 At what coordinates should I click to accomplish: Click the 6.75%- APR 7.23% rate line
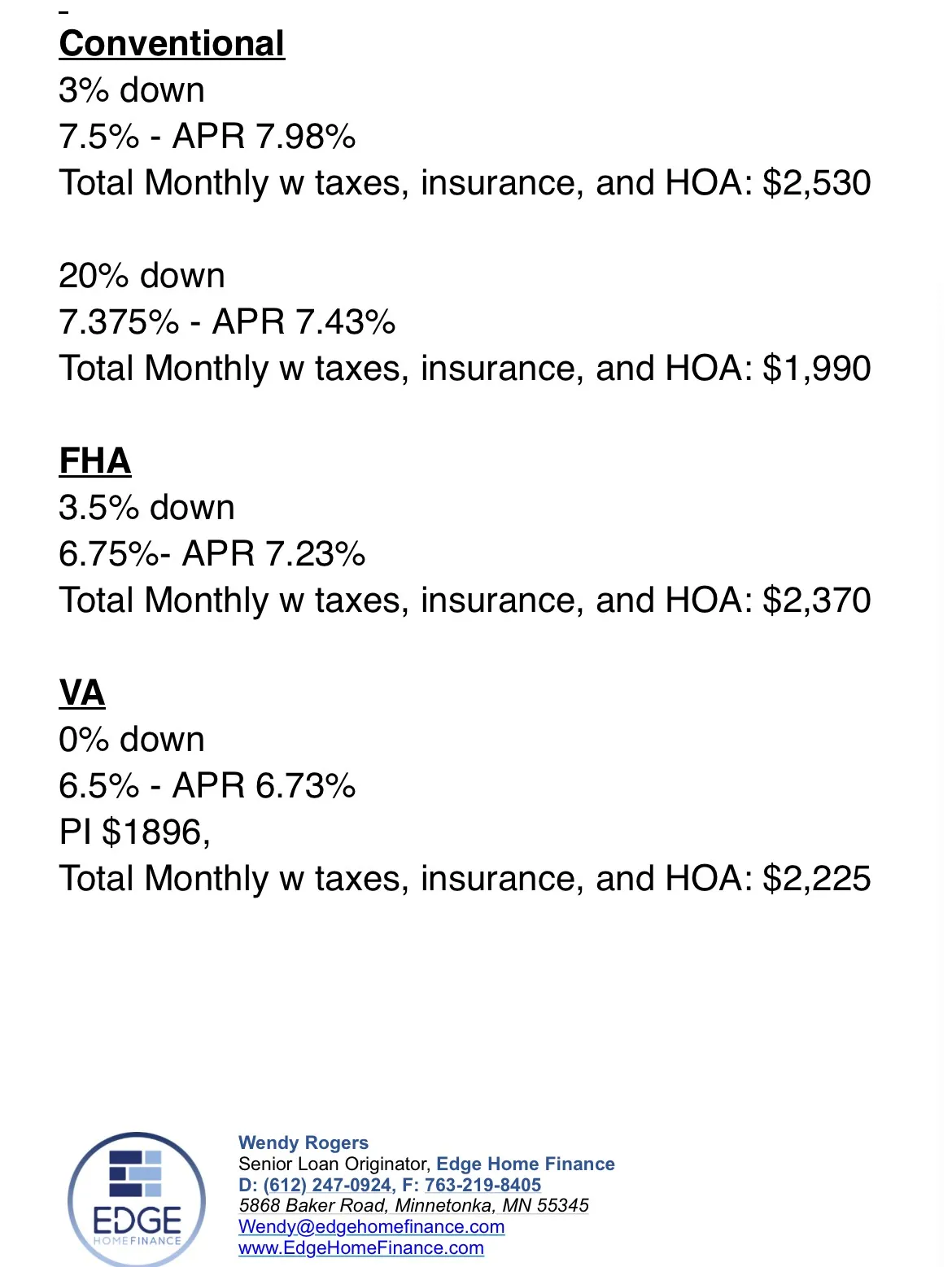point(212,554)
